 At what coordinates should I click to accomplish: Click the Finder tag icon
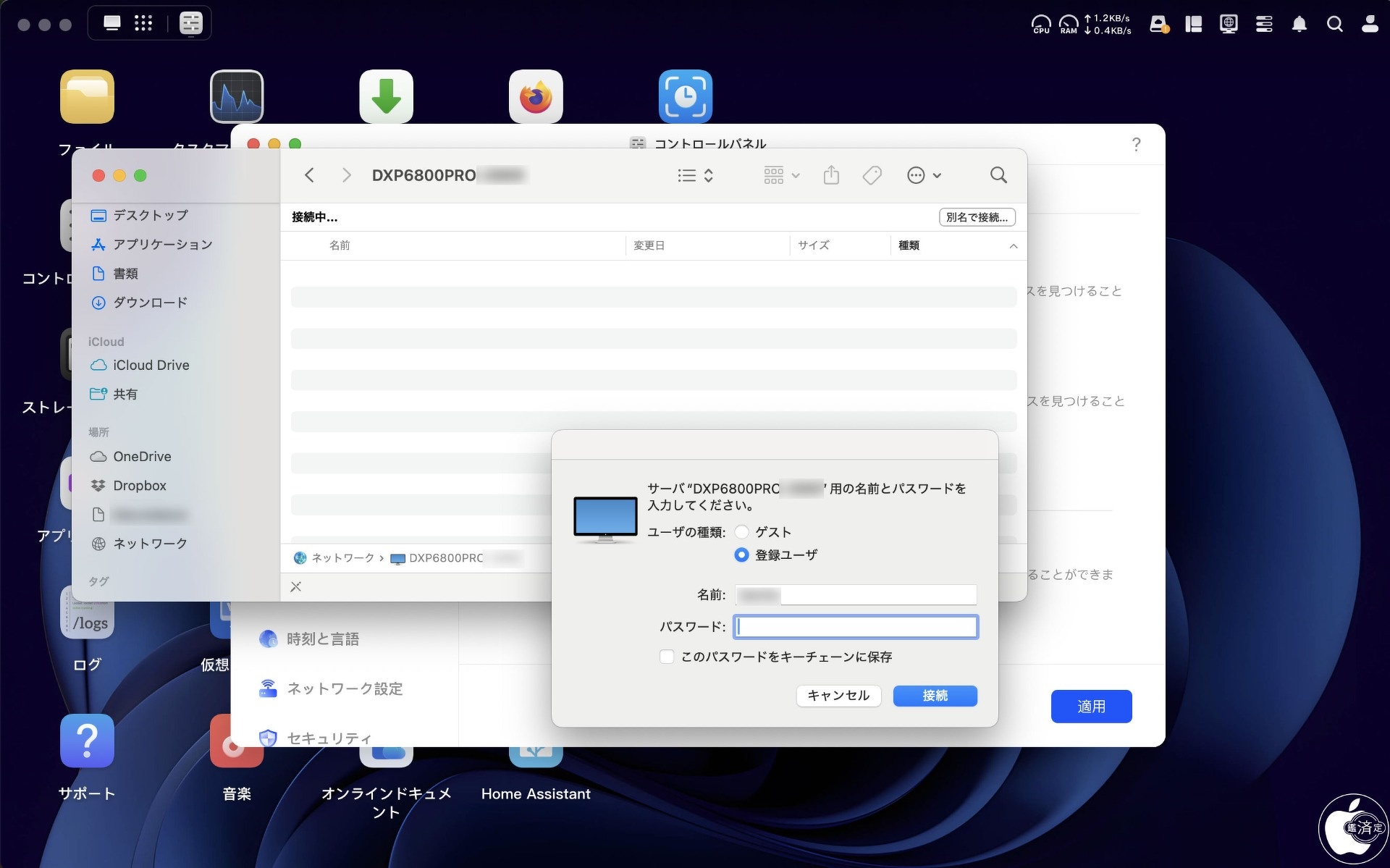point(872,175)
